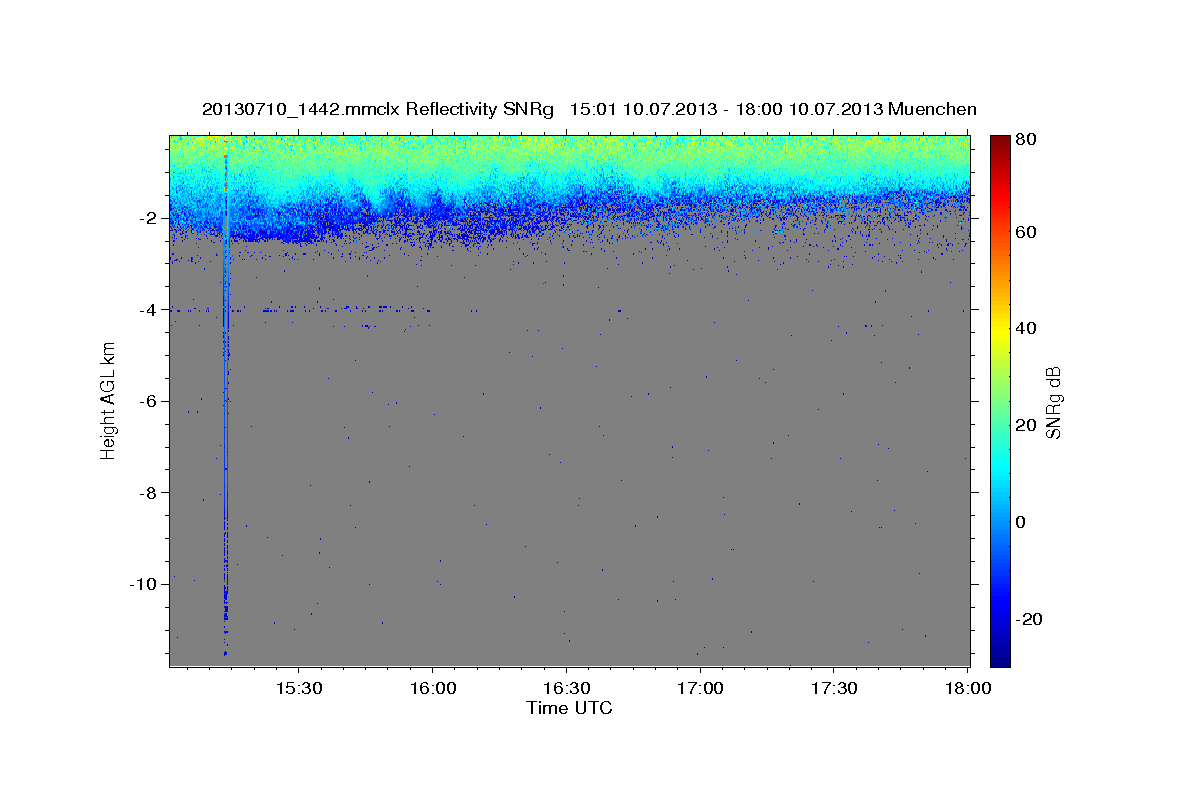Pick the yellow region of the colorbar
The height and width of the screenshot is (800, 1200).
[x=1000, y=330]
